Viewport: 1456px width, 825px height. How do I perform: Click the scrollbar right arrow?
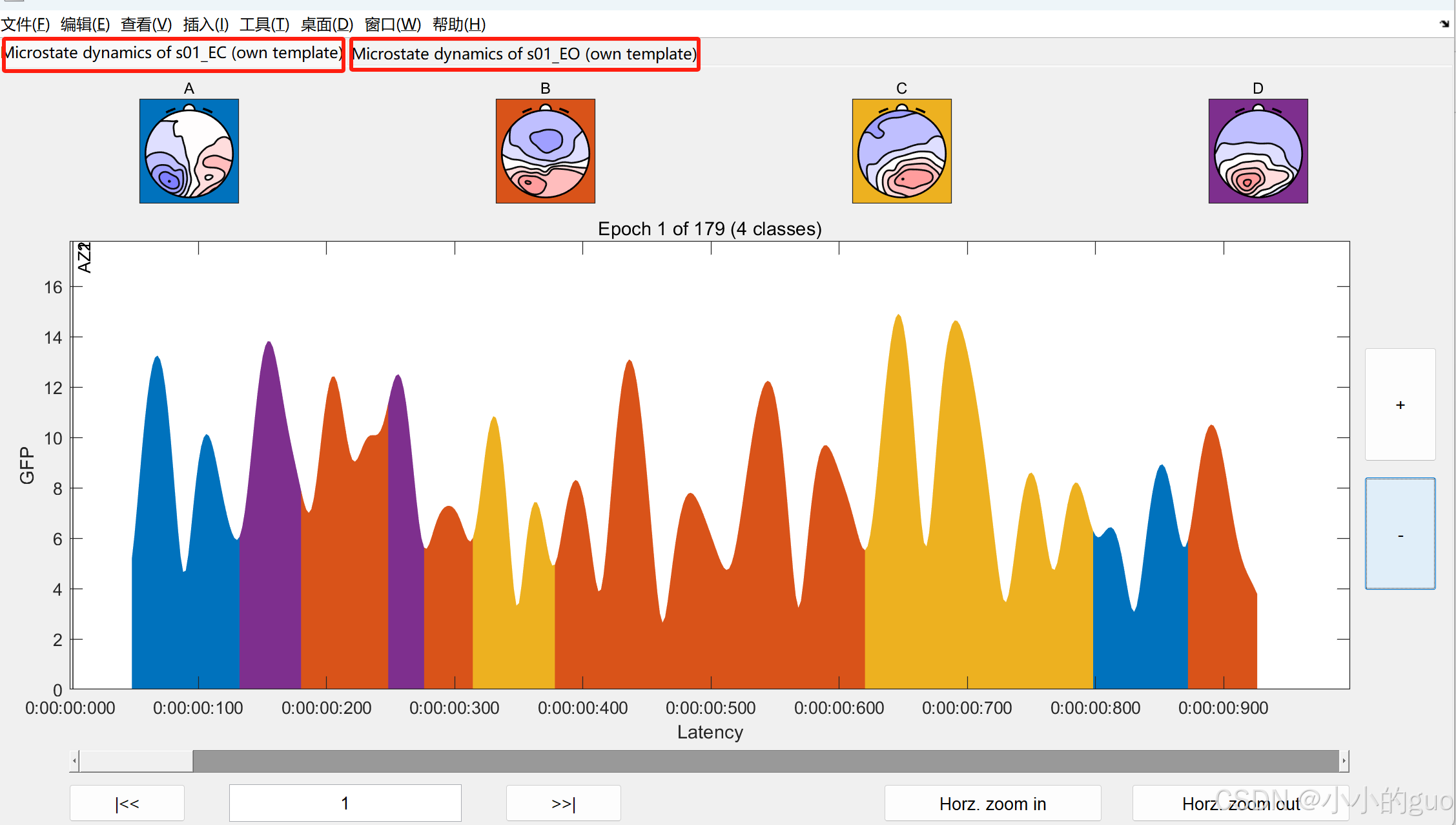[x=1344, y=761]
